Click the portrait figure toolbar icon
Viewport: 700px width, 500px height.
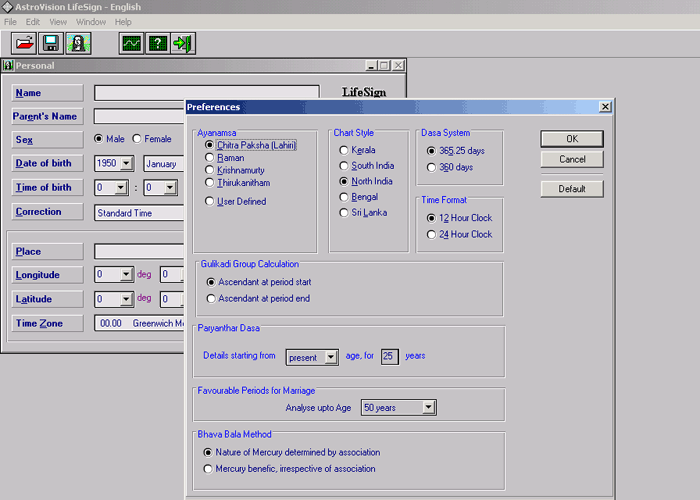pyautogui.click(x=78, y=43)
